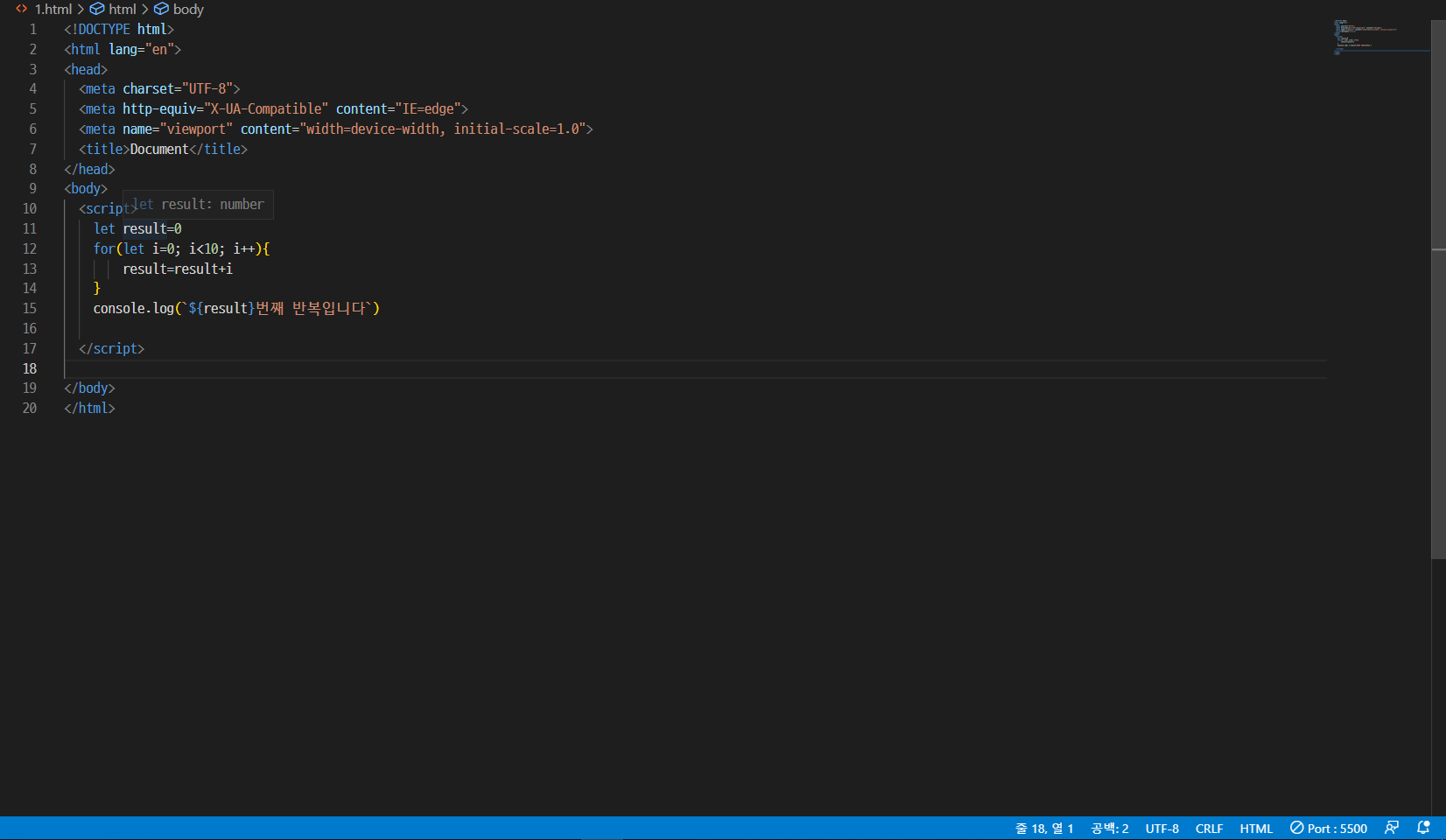
Task: Click the closing </body> tag
Action: [x=89, y=388]
